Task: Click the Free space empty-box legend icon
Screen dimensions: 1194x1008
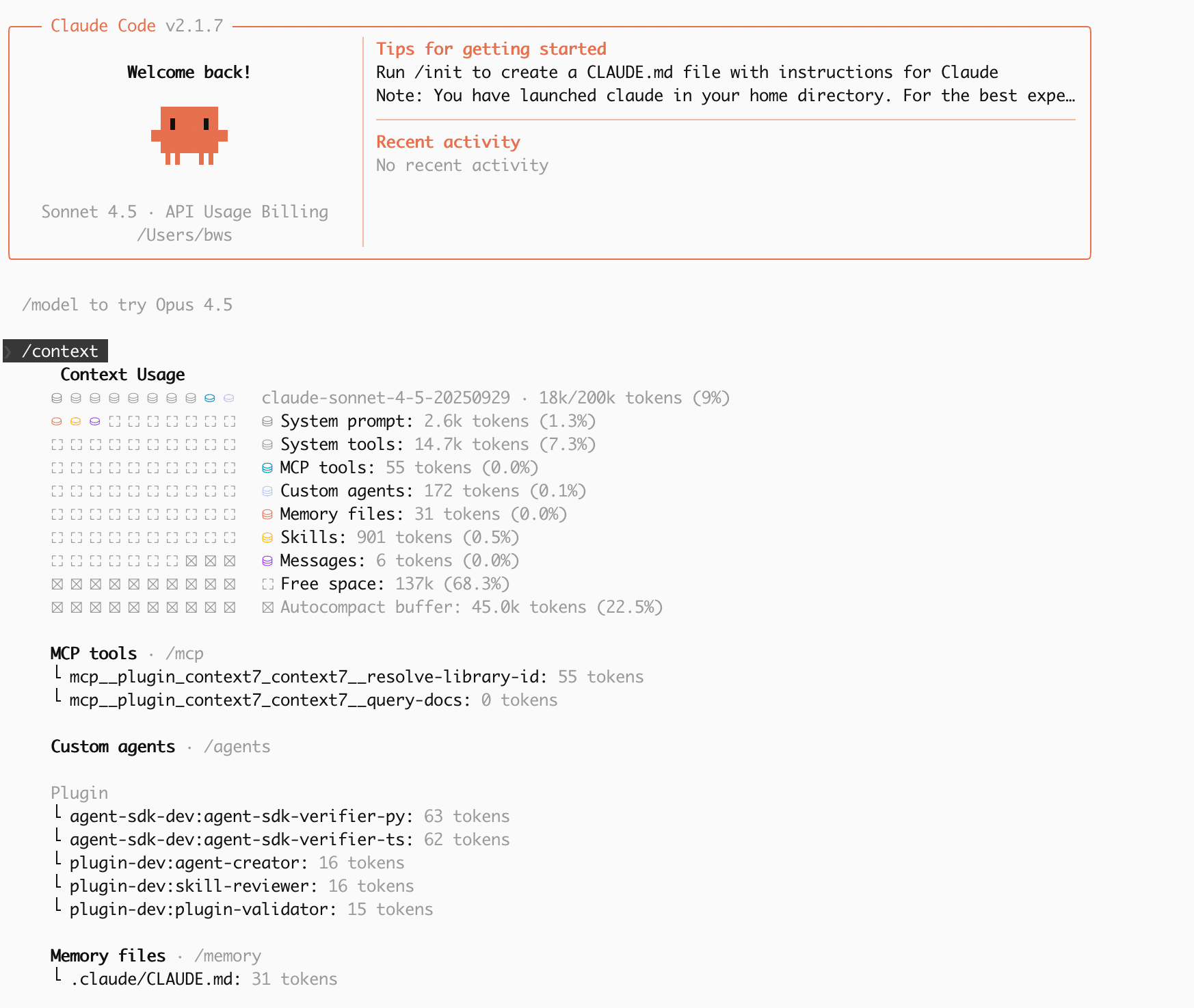Action: pos(267,584)
